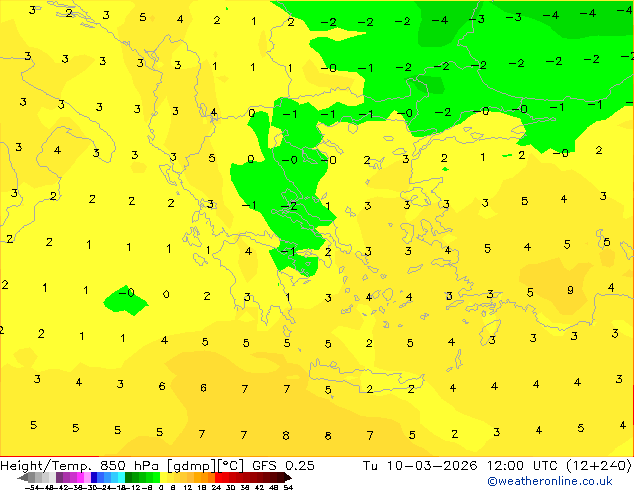Click the '54' legend scale end label
The height and width of the screenshot is (490, 634).
coord(288,487)
